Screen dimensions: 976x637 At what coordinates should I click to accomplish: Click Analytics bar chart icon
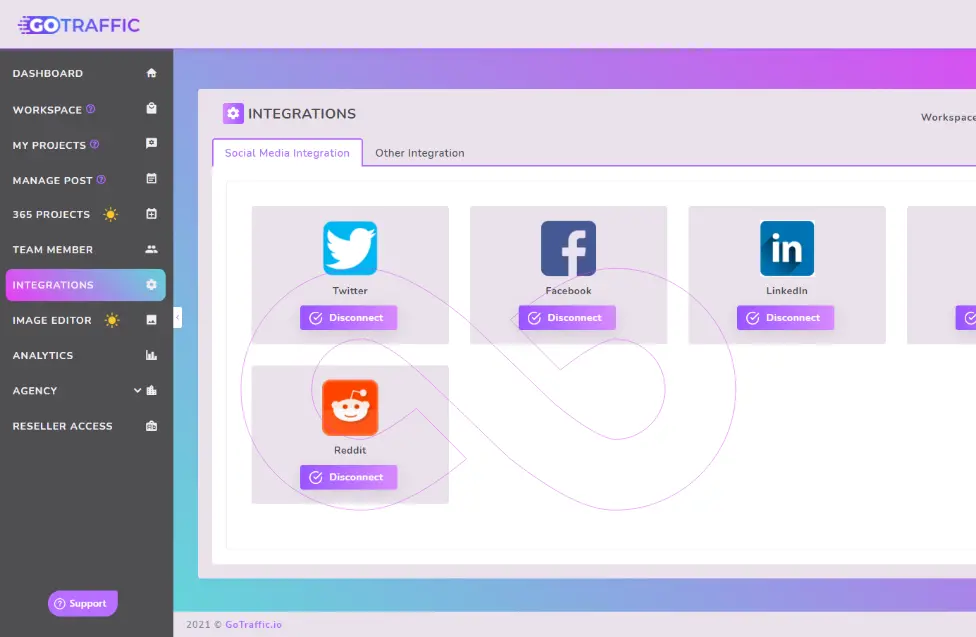[x=151, y=355]
